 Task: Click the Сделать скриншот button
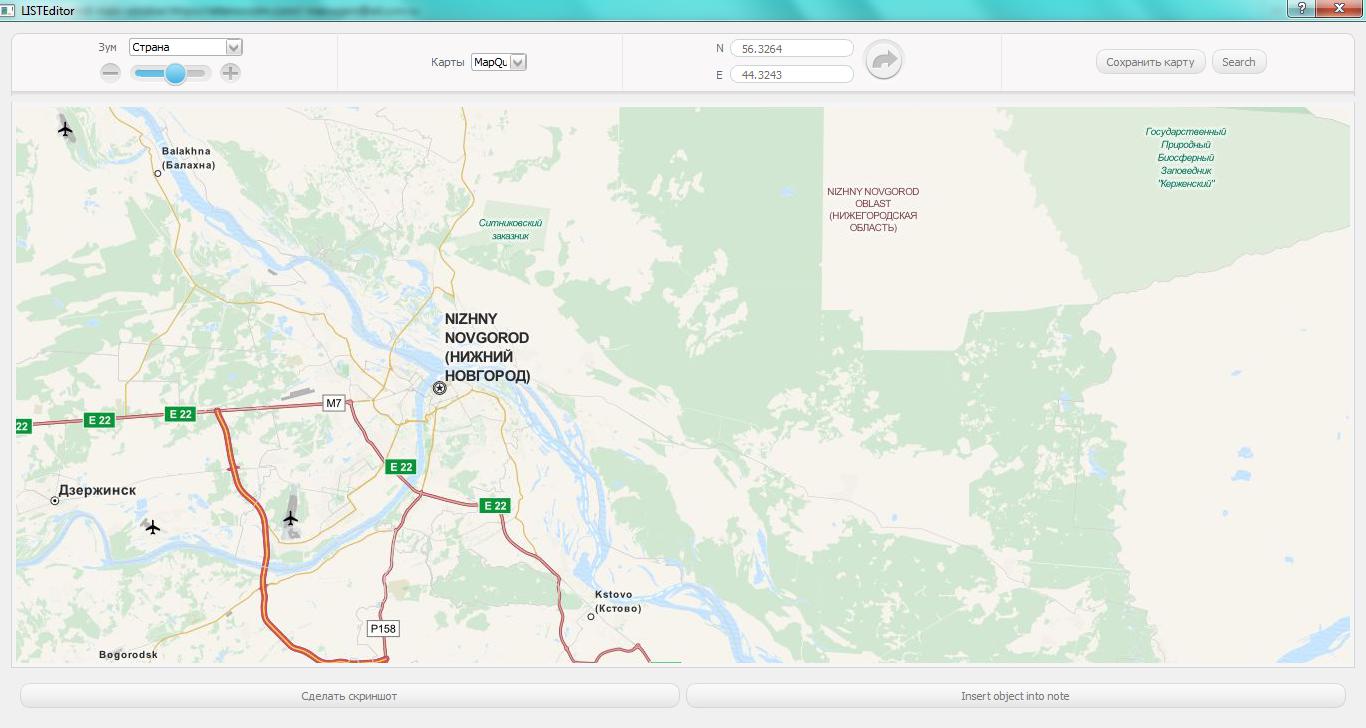[x=349, y=696]
